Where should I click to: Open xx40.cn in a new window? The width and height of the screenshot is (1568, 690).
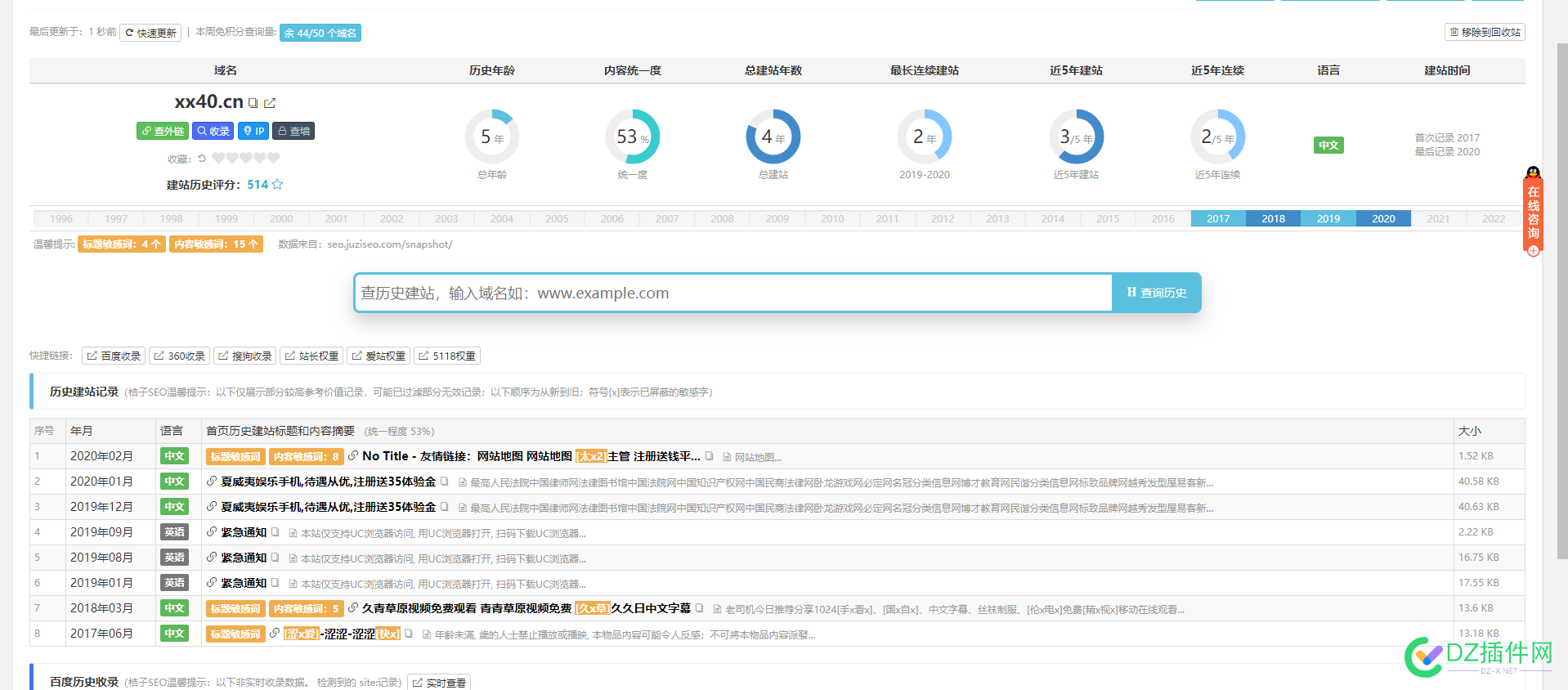click(x=270, y=103)
